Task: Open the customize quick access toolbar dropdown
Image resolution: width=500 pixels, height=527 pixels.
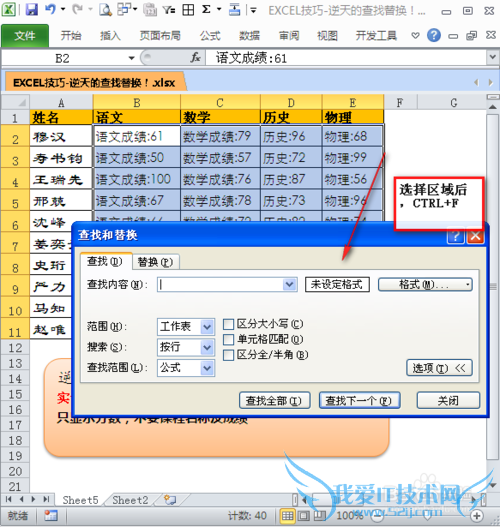Action: coord(254,10)
